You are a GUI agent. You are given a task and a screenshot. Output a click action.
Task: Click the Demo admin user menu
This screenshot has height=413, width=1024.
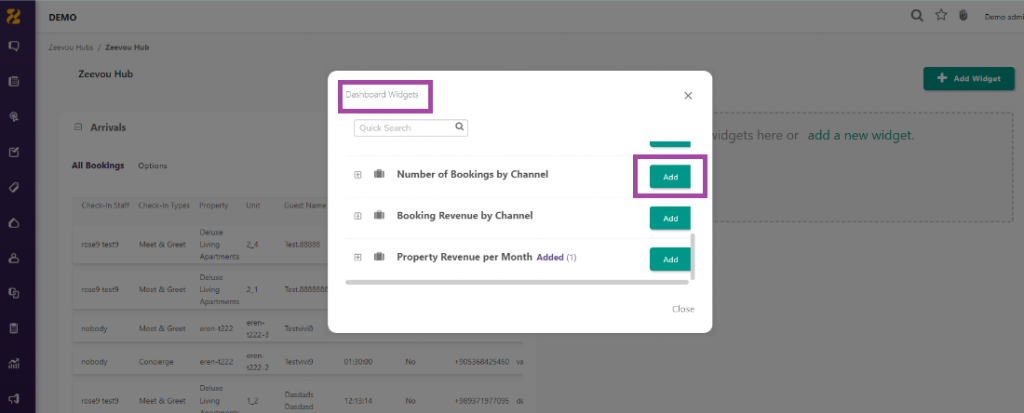(x=1004, y=17)
